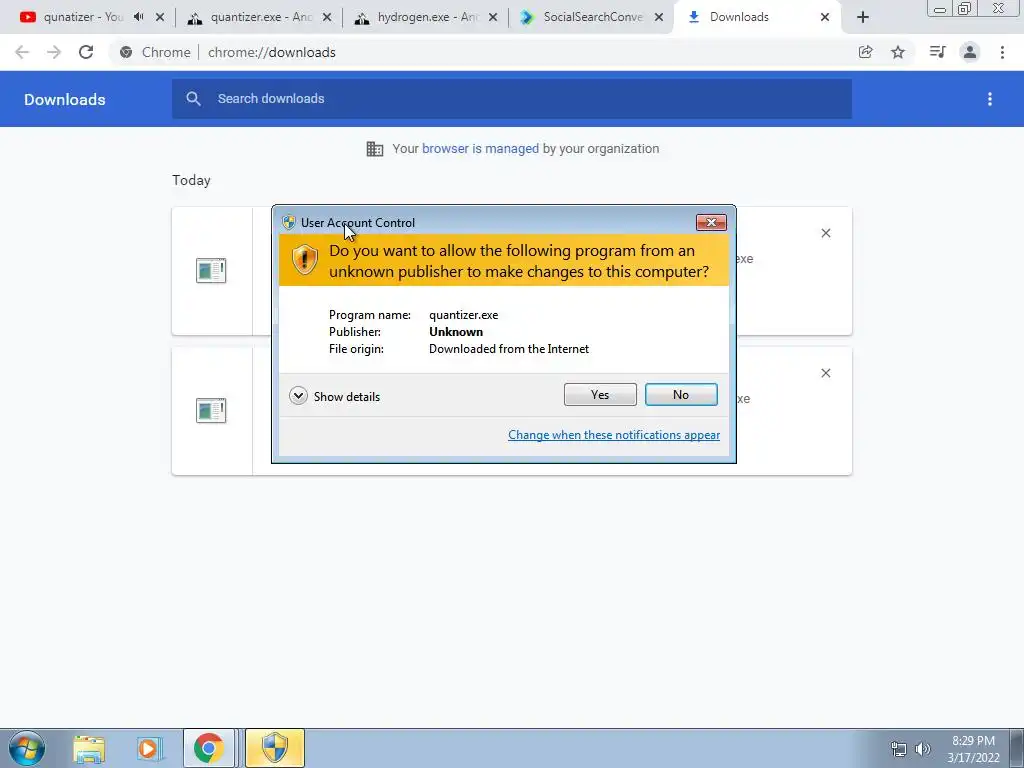Open a new browser tab
This screenshot has height=768, width=1024.
pyautogui.click(x=863, y=18)
